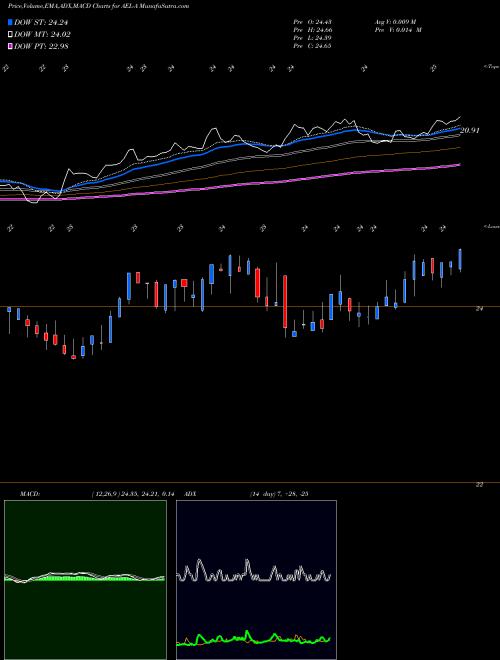This screenshot has height=660, width=500.
Task: Click the white DOW MT legend swatch
Action: (x=10, y=35)
